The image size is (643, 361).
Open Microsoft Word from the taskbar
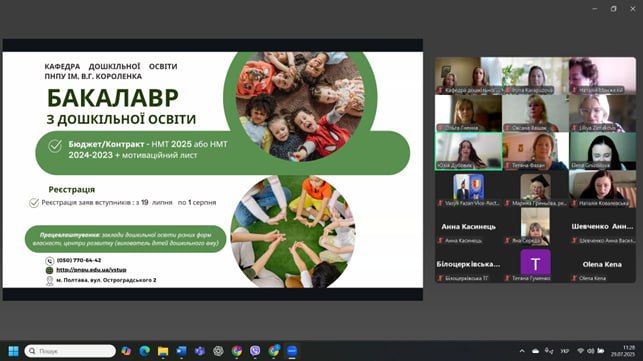pos(181,351)
